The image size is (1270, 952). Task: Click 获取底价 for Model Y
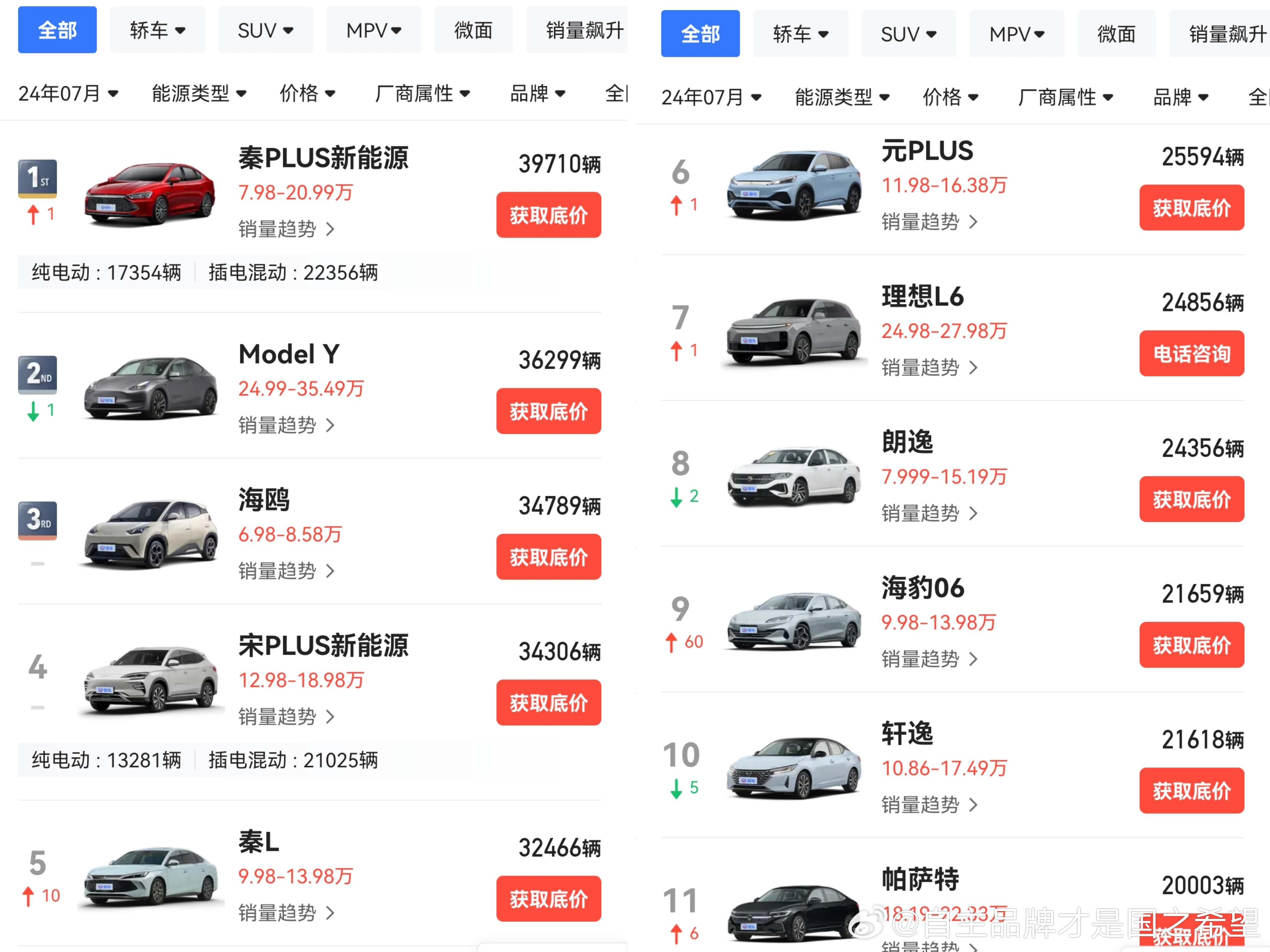coord(548,411)
